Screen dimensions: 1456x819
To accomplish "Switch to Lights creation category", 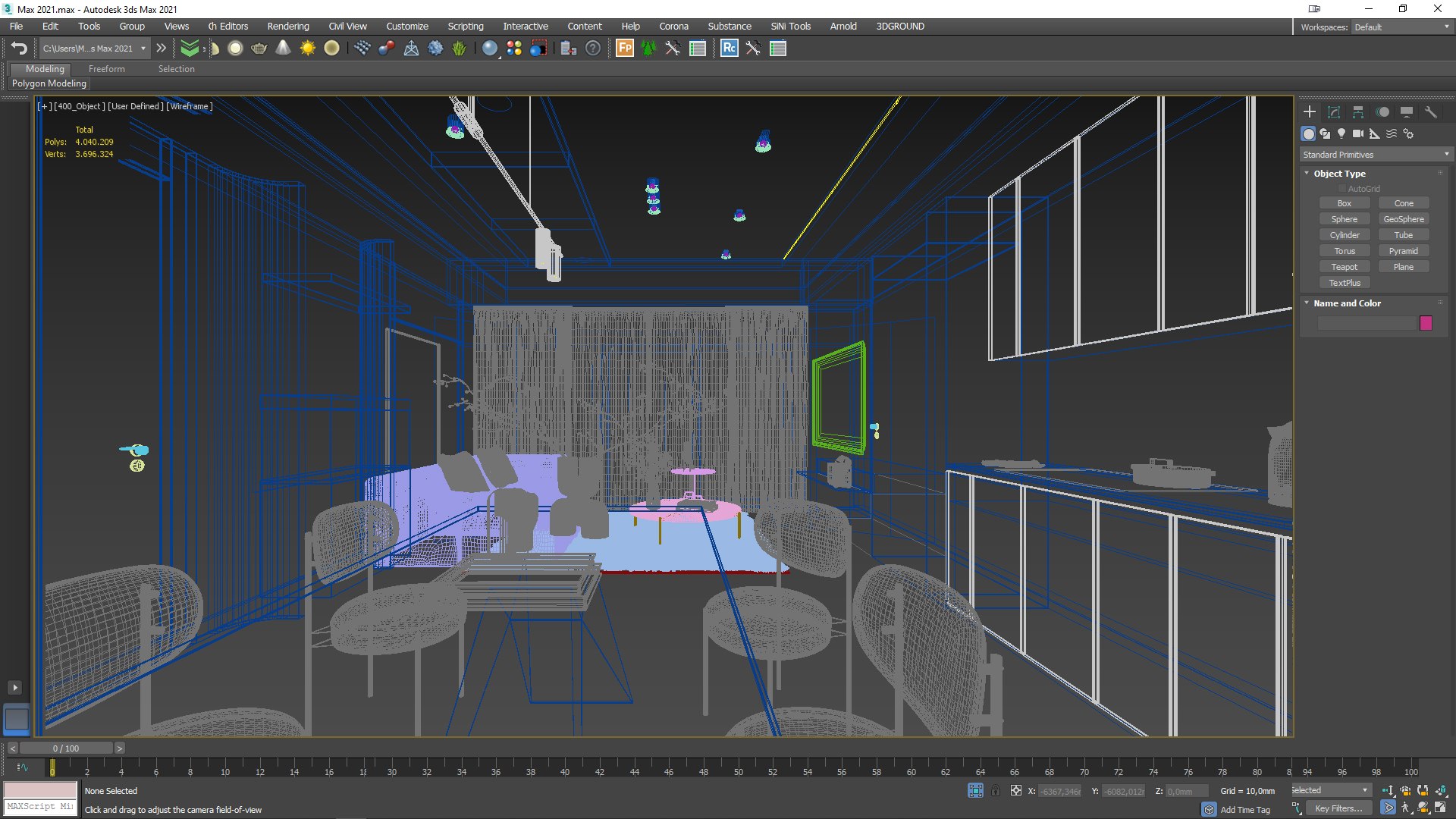I will pos(1341,133).
